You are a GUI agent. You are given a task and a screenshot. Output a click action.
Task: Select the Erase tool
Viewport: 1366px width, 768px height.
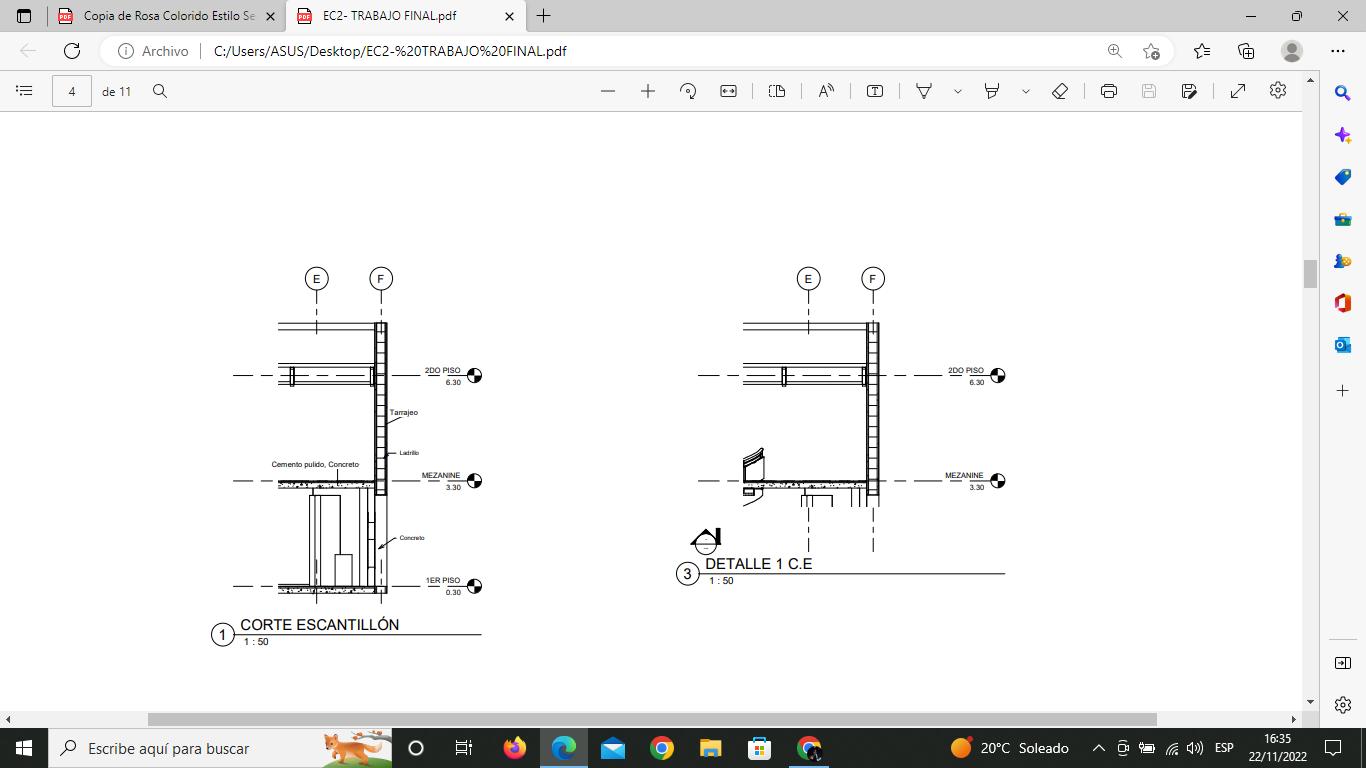pyautogui.click(x=1060, y=91)
